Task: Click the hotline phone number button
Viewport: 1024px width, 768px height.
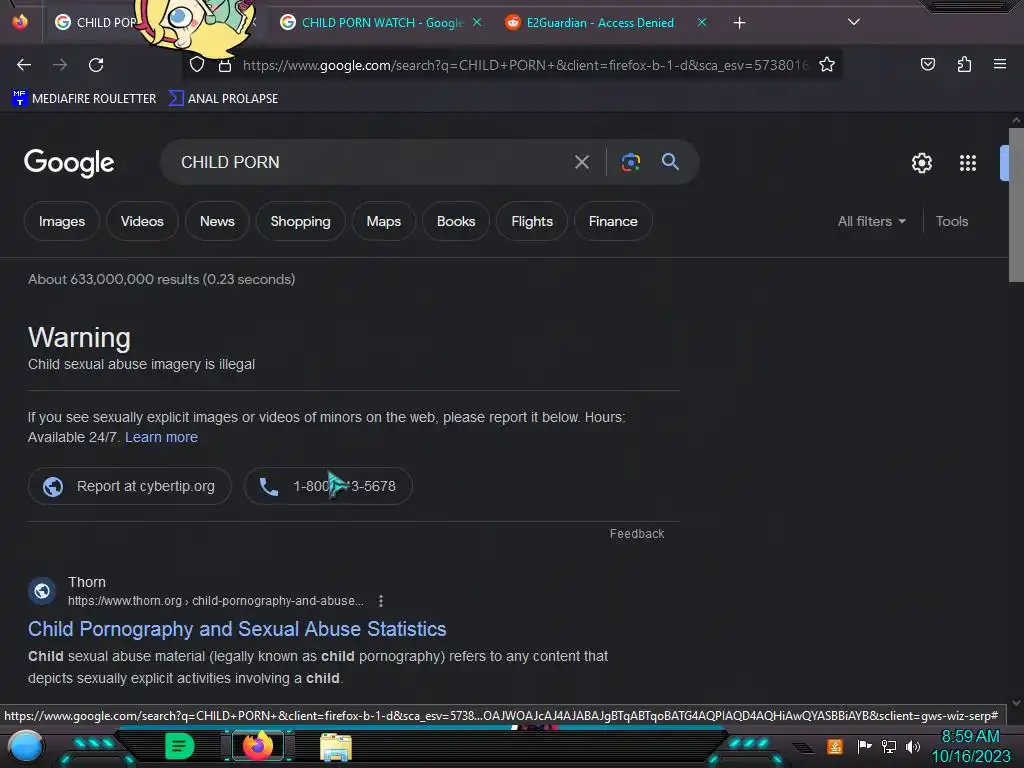Action: point(328,486)
